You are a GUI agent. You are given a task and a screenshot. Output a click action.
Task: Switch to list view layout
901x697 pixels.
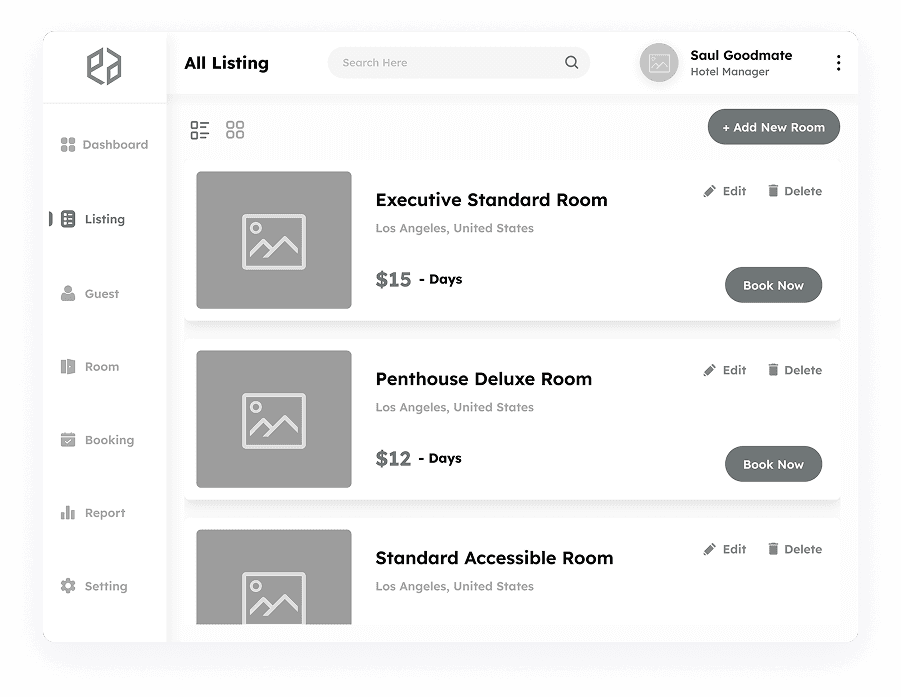point(199,129)
